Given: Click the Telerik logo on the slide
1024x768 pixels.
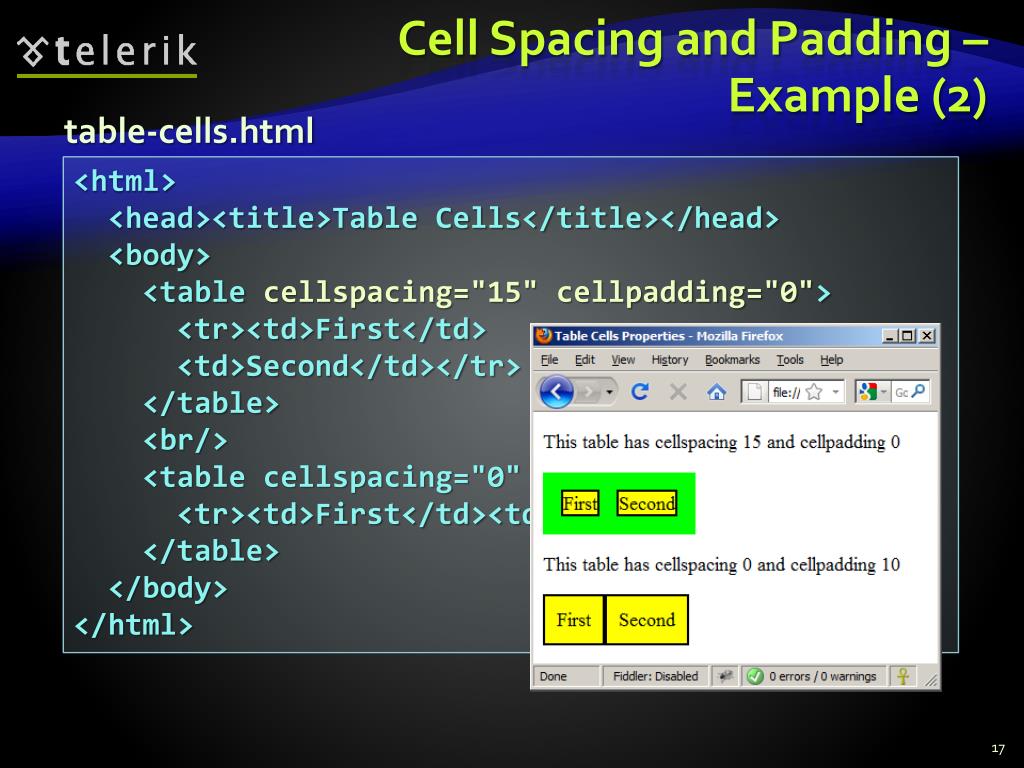Looking at the screenshot, I should [107, 54].
